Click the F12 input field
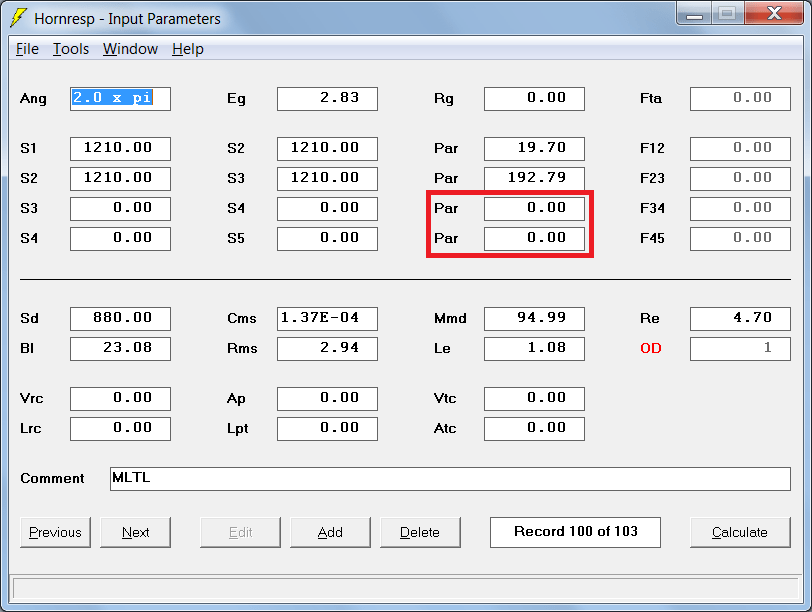 [x=741, y=149]
